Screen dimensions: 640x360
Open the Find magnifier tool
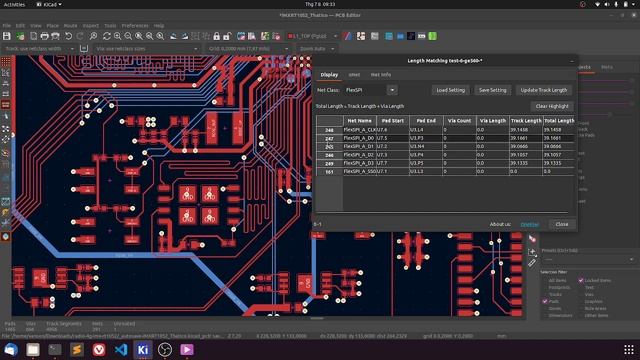click(x=93, y=36)
